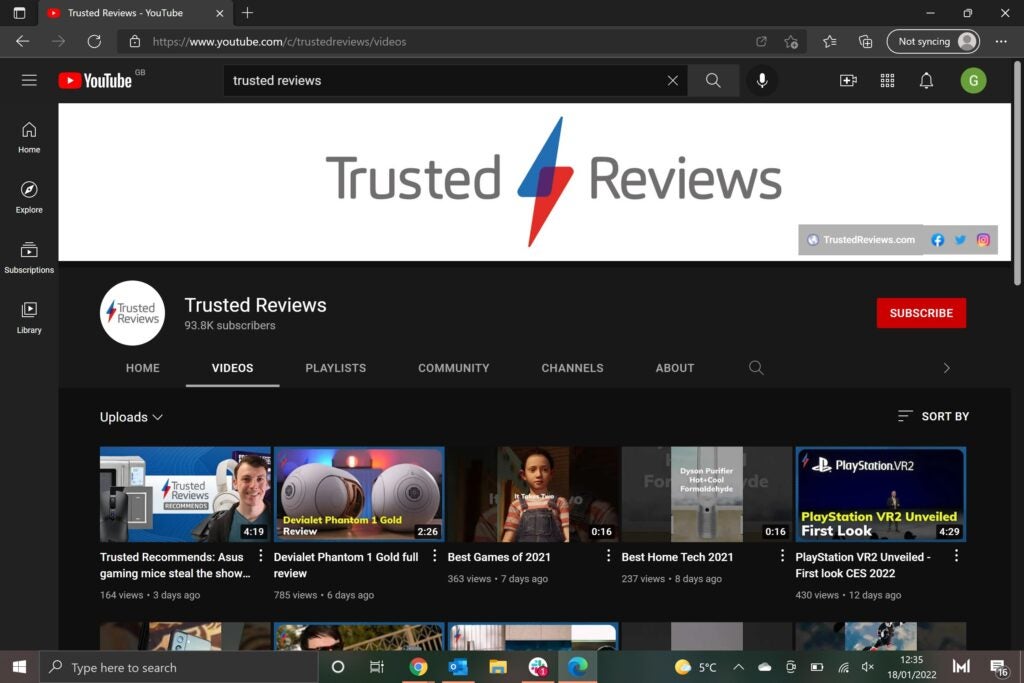Screen dimensions: 1024x683
Task: Open the Community tab
Action: coord(454,368)
